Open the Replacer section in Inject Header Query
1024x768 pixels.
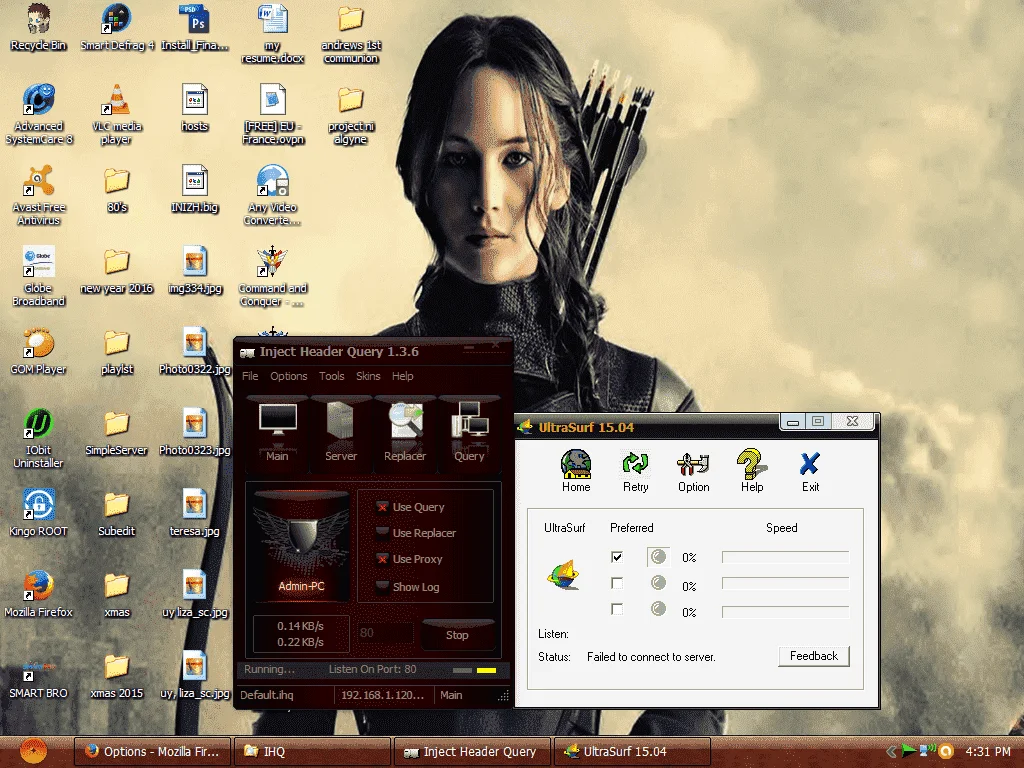point(405,432)
